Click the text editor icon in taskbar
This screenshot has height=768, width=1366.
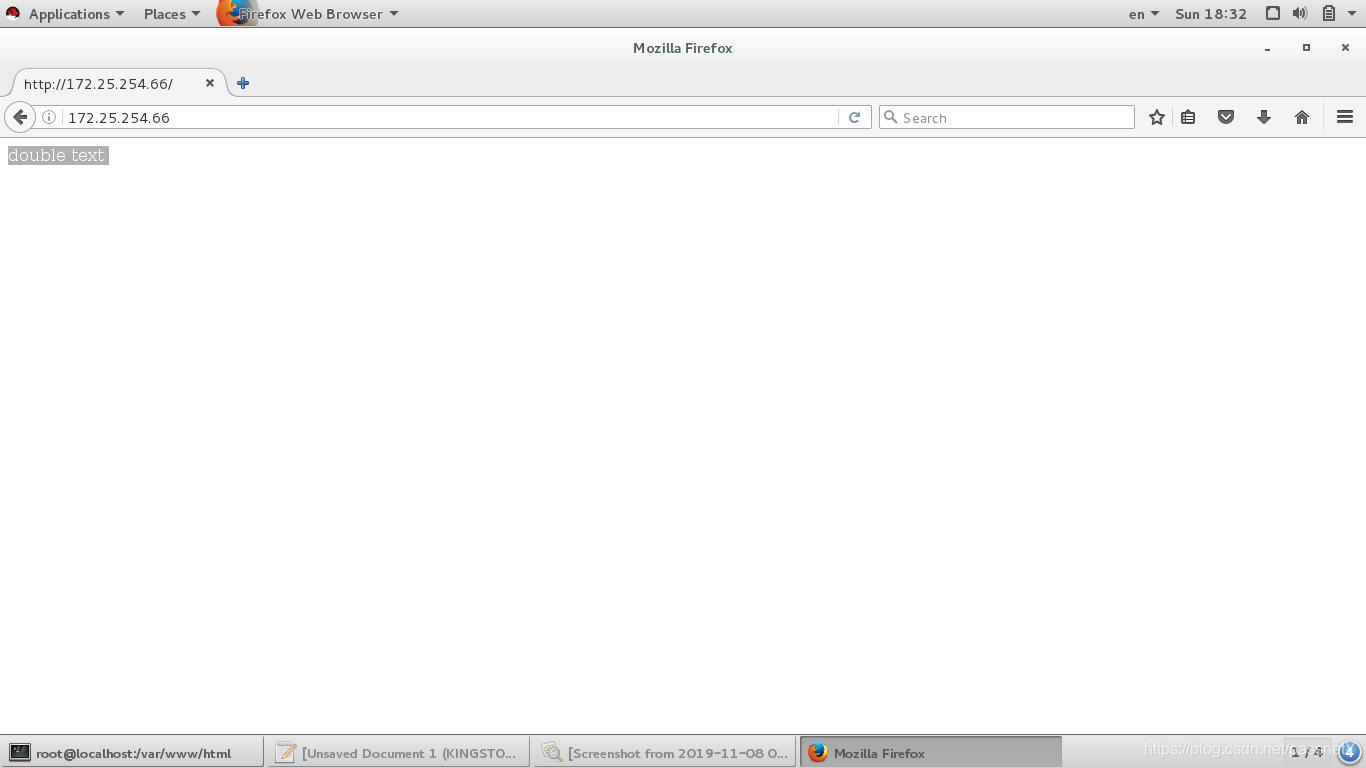286,753
